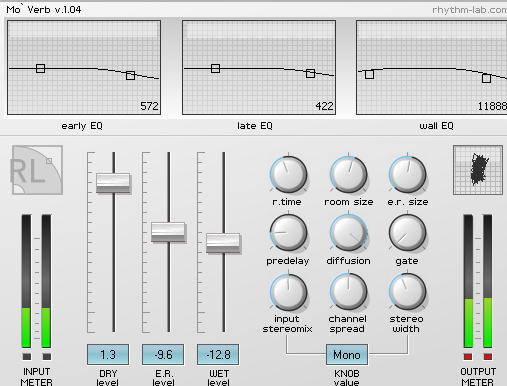Click the stereo width knob
The image size is (507, 386).
(407, 292)
